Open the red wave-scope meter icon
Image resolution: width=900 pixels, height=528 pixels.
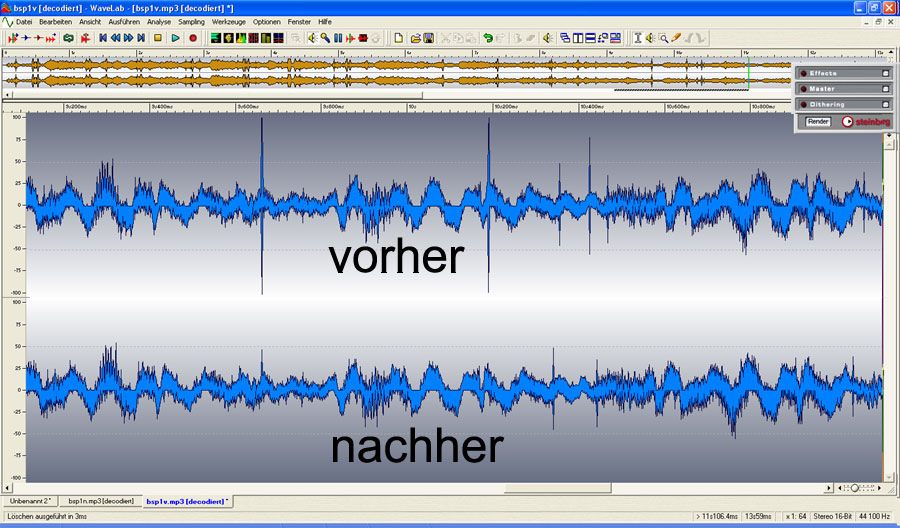[253, 38]
